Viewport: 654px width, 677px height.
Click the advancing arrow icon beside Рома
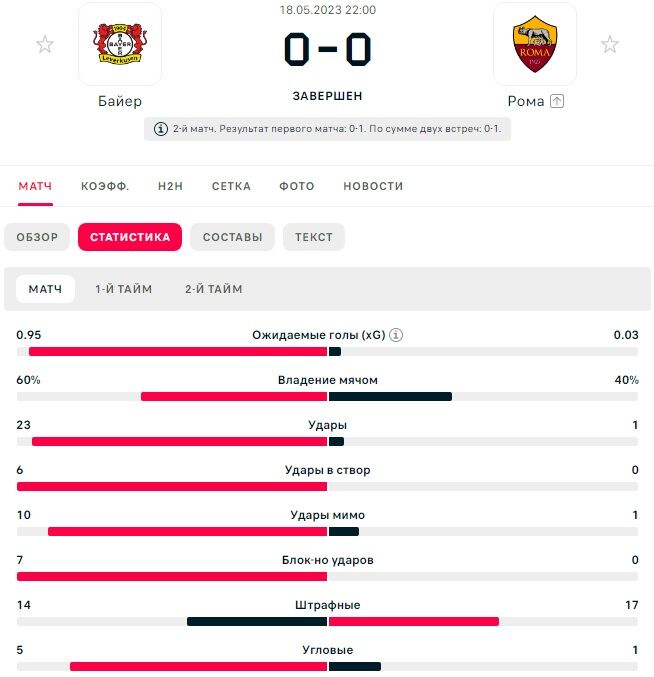pos(558,101)
